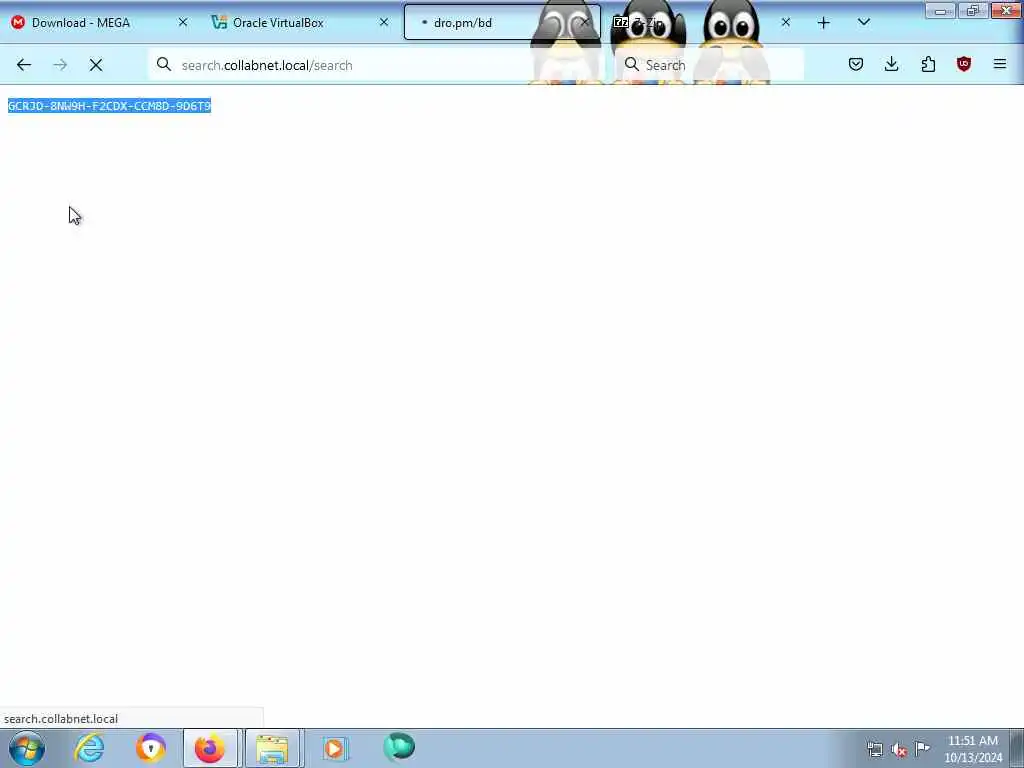This screenshot has height=768, width=1024.
Task: Open the clock showing 11:51 AM
Action: (x=973, y=749)
